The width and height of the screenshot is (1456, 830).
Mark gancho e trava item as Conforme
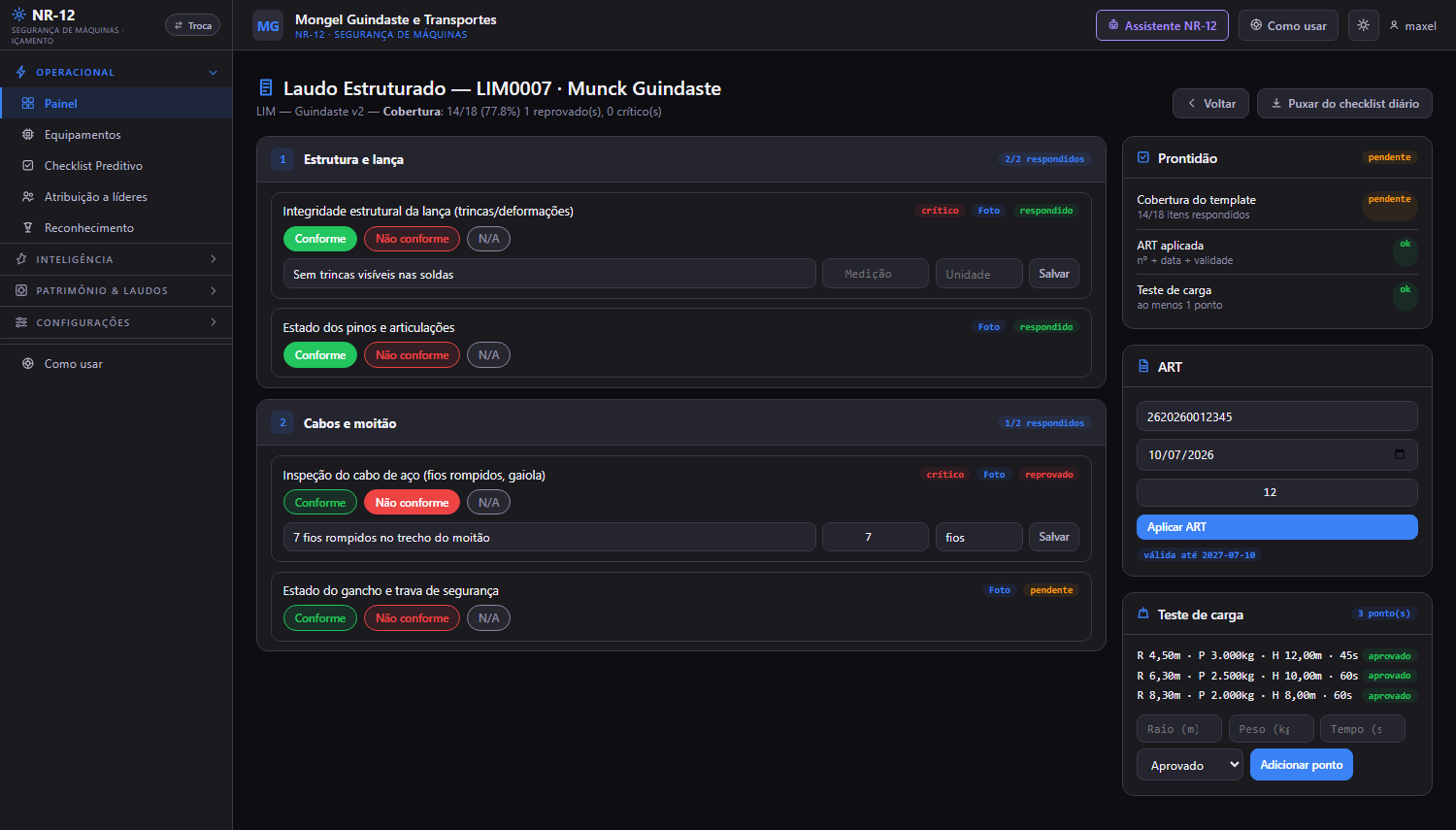point(320,618)
